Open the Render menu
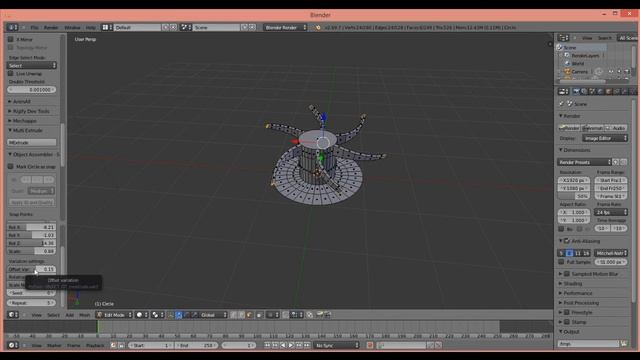The height and width of the screenshot is (360, 640). (51, 27)
